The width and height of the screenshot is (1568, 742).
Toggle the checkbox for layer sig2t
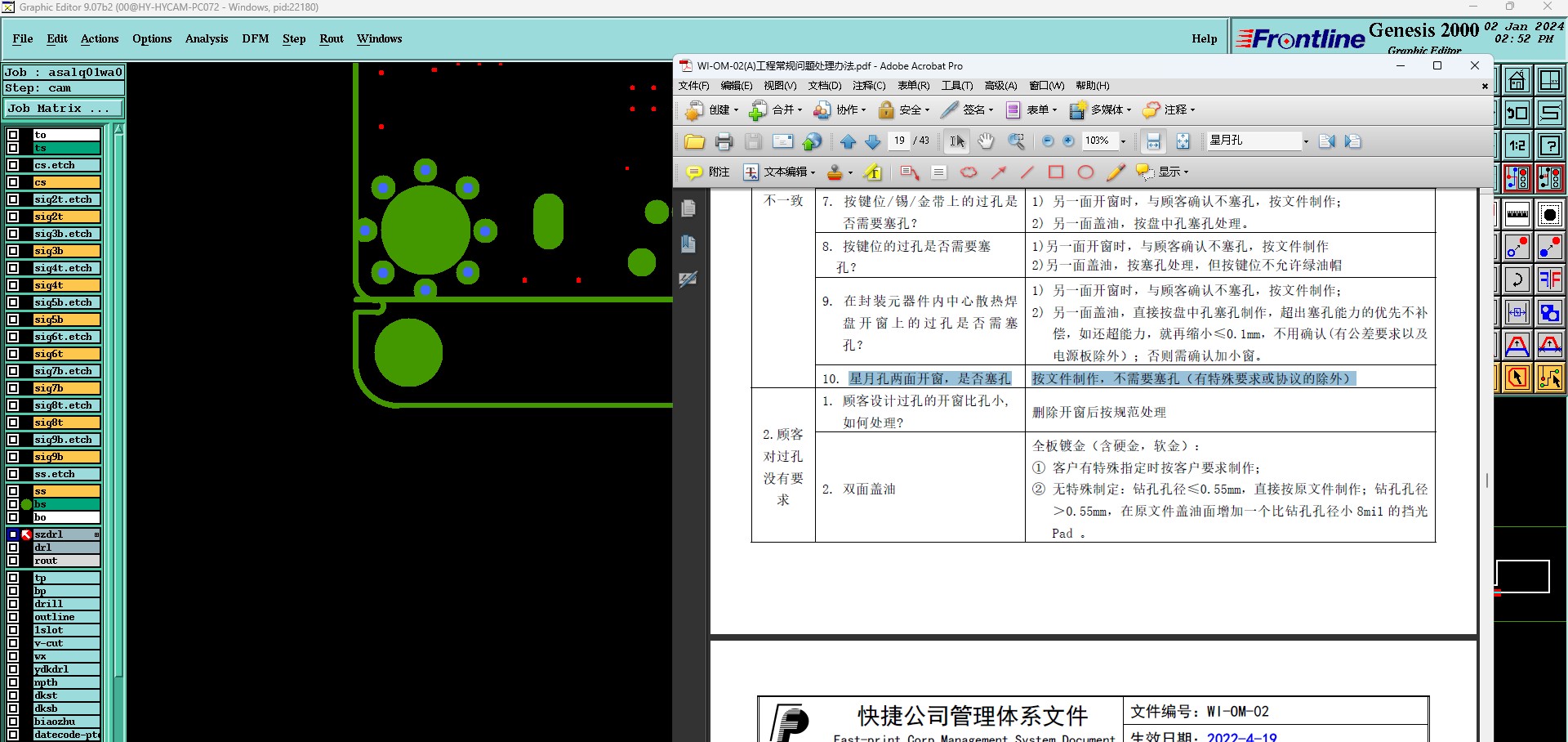(13, 217)
